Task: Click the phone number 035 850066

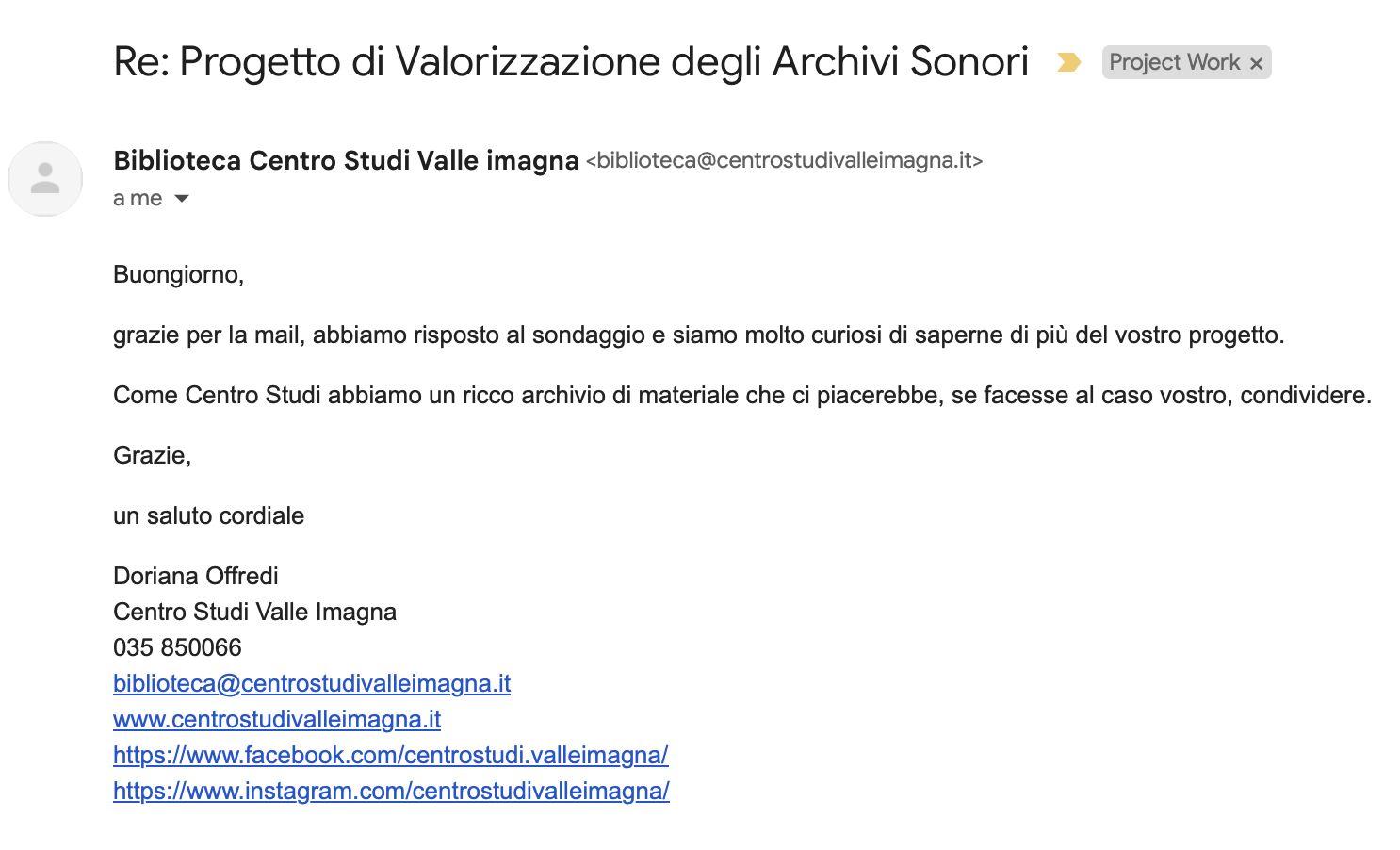Action: 177,647
